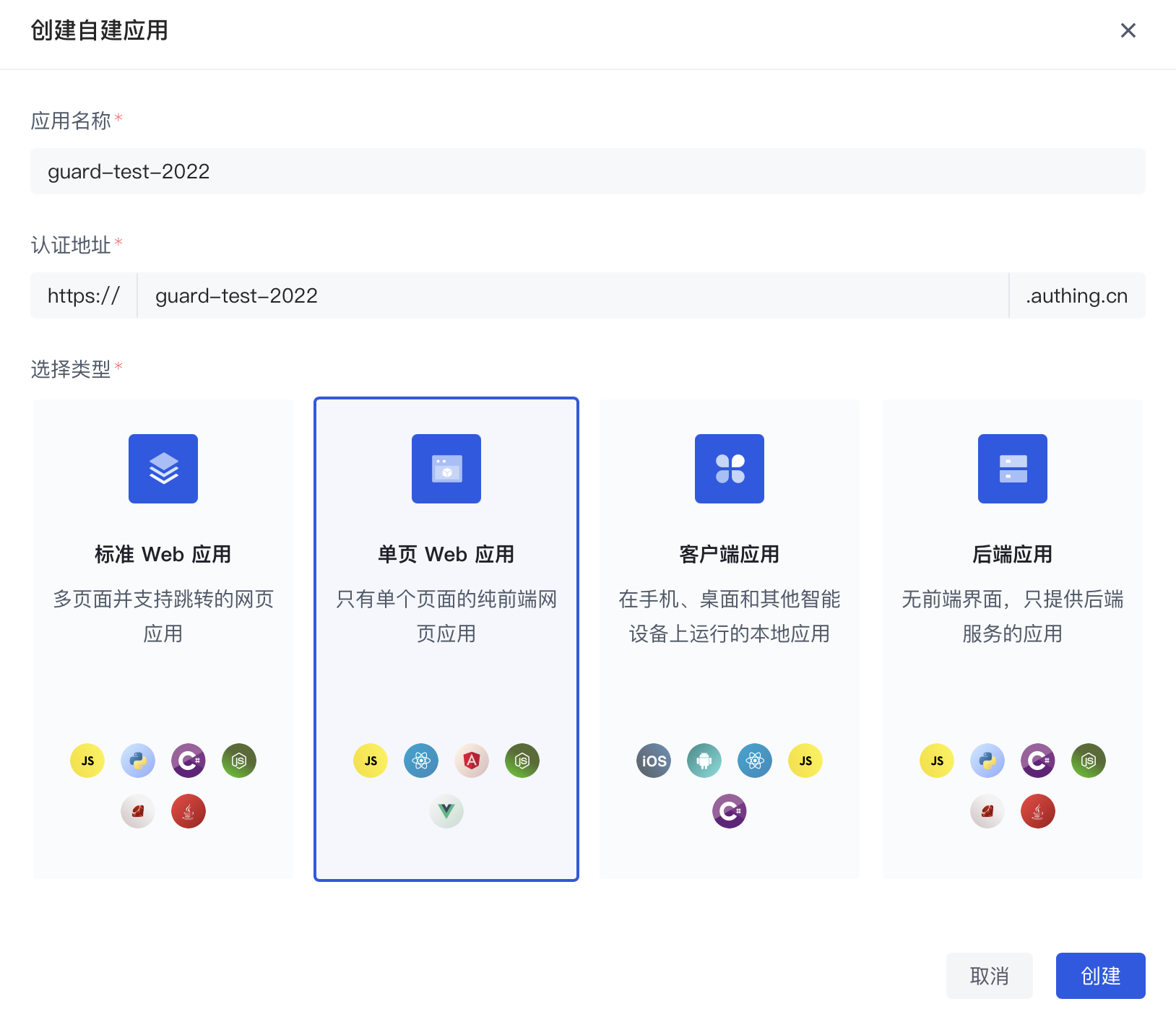The width and height of the screenshot is (1176, 1017).
Task: Focus the 应用名称 input field
Action: [x=587, y=171]
